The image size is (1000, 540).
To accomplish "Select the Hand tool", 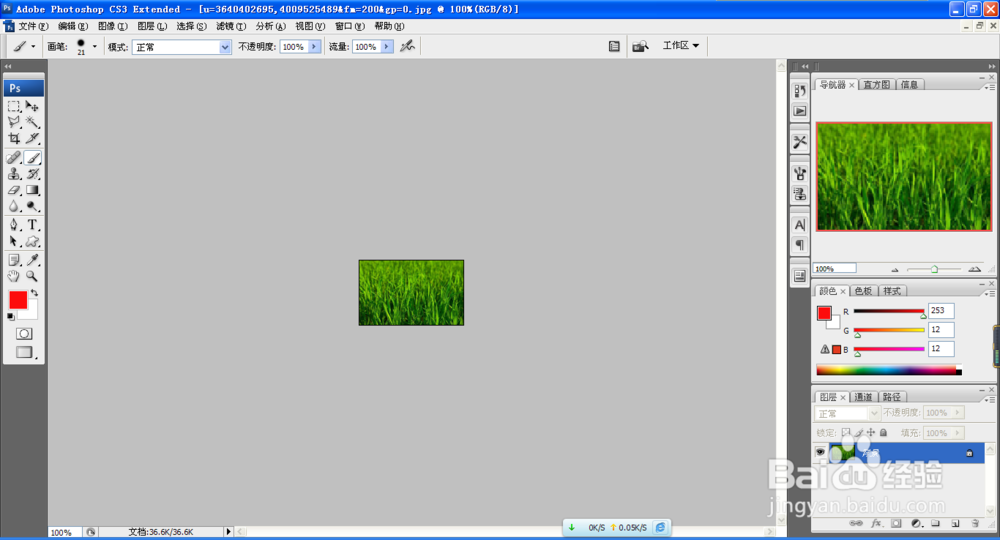I will tap(14, 276).
